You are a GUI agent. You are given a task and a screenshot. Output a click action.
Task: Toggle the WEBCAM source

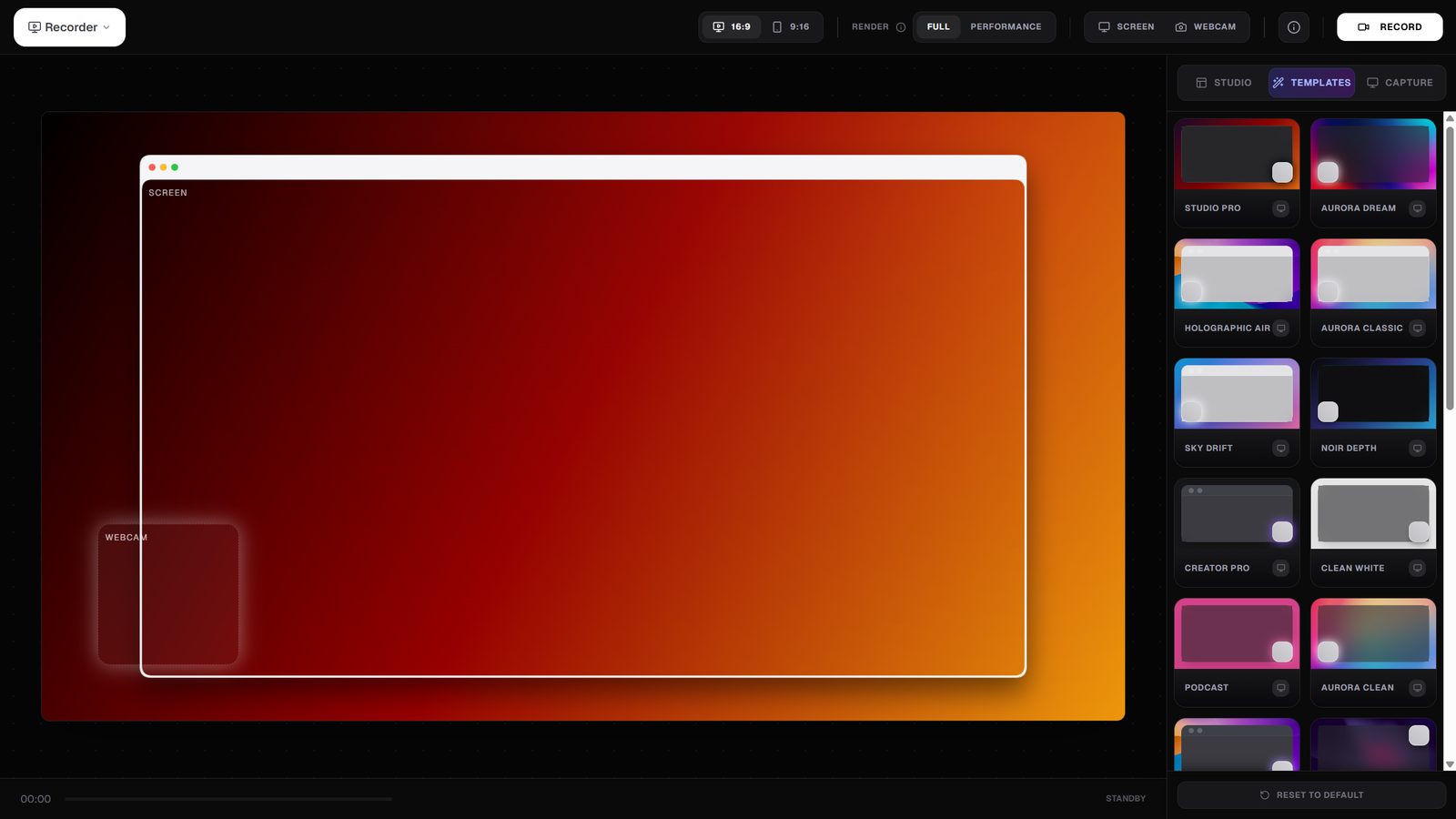pyautogui.click(x=1205, y=27)
